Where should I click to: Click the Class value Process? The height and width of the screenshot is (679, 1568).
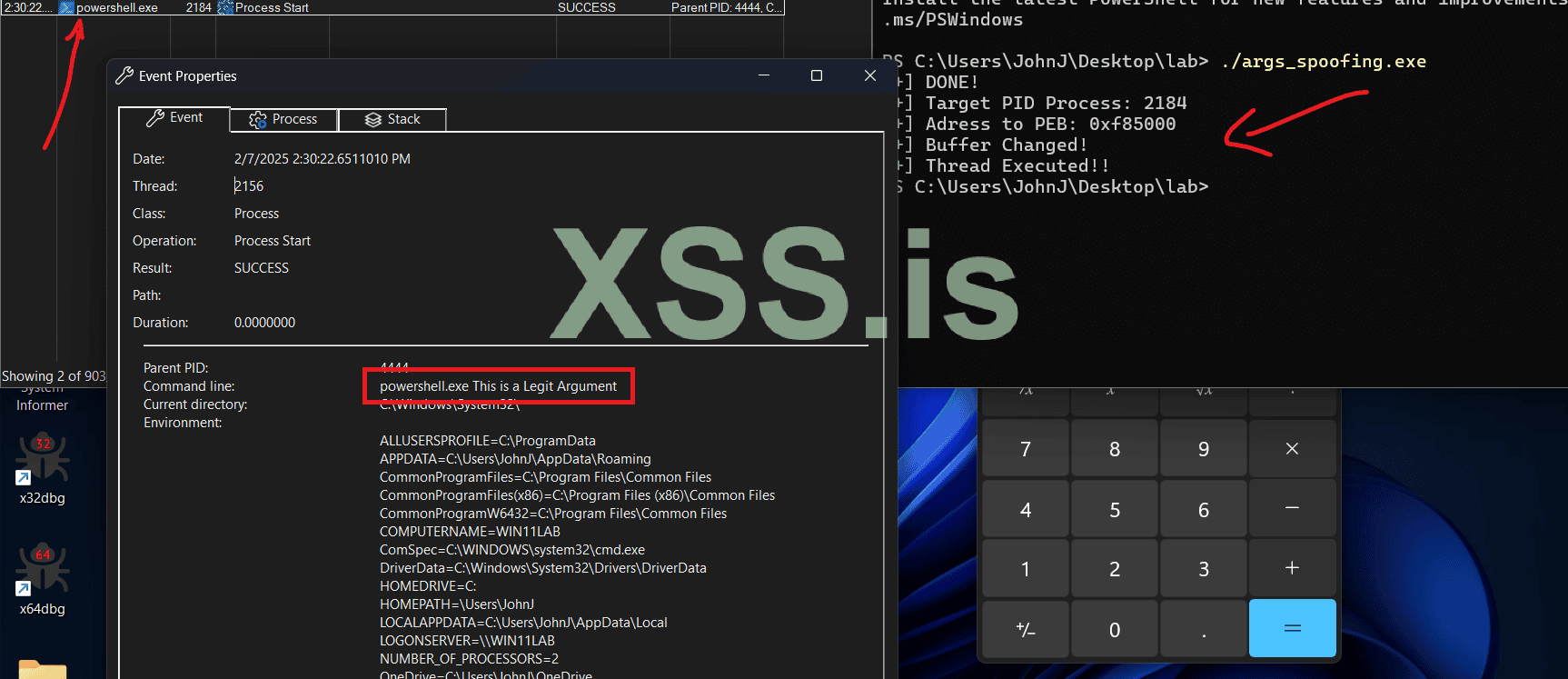coord(257,214)
